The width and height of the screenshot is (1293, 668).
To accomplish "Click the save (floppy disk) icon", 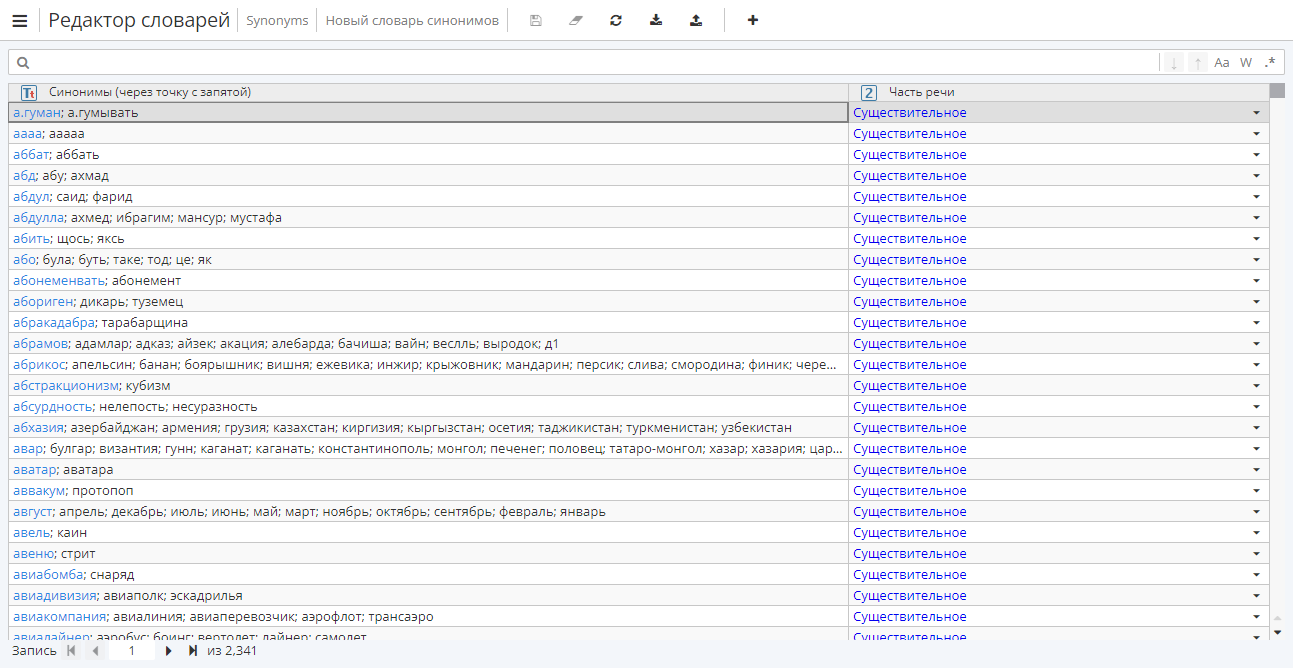I will pyautogui.click(x=536, y=20).
